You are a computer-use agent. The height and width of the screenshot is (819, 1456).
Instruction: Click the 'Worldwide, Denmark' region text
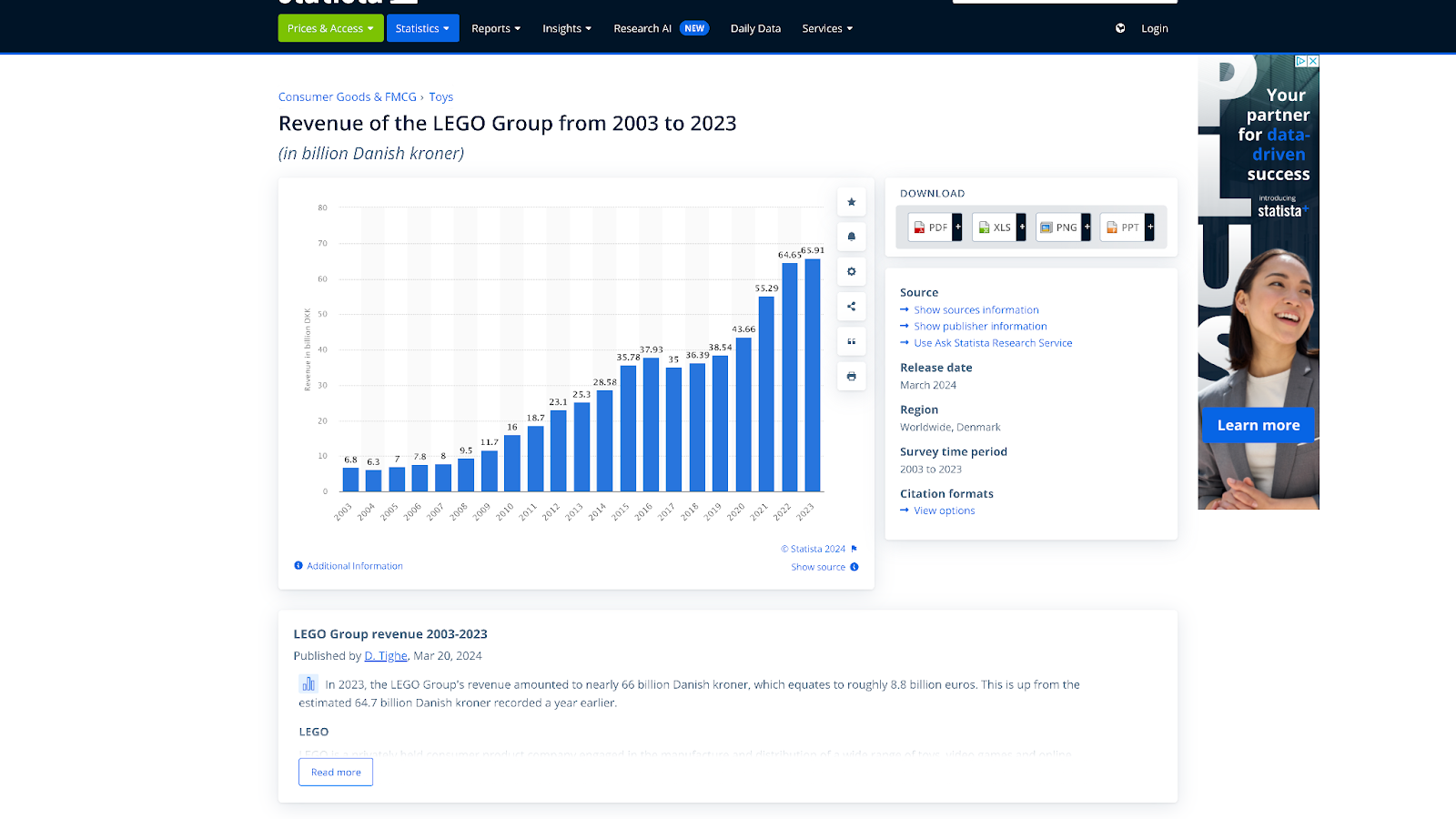[950, 427]
